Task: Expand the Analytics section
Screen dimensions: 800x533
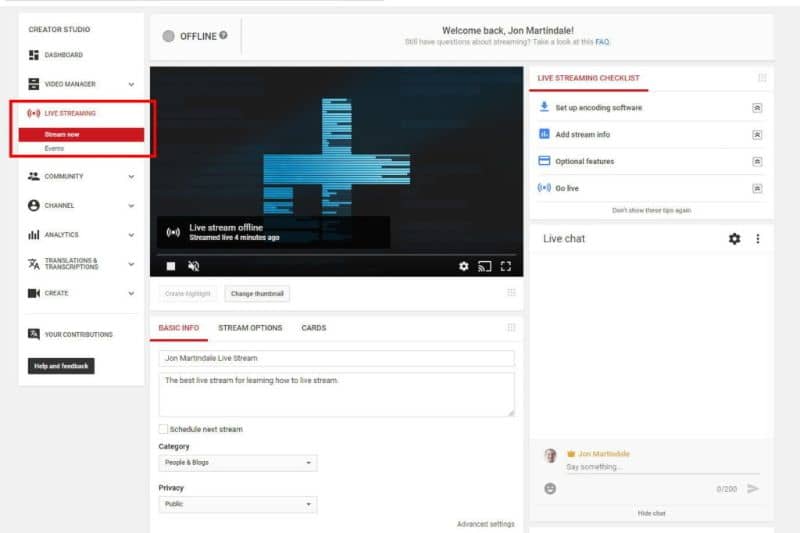Action: tap(131, 235)
